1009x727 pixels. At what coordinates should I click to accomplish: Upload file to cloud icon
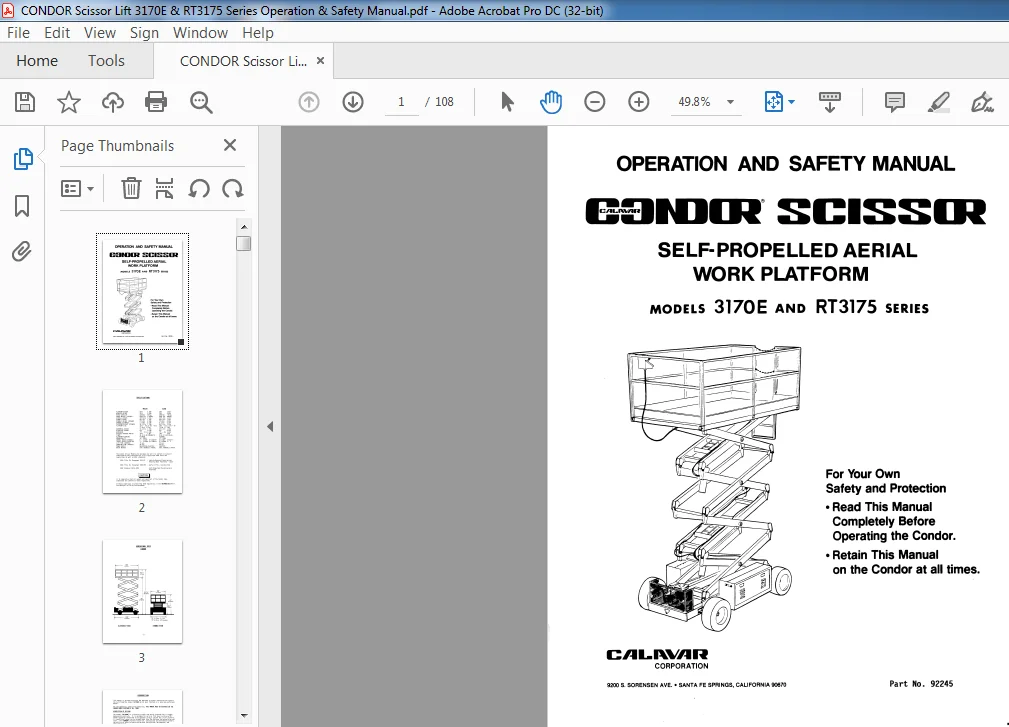pos(113,102)
